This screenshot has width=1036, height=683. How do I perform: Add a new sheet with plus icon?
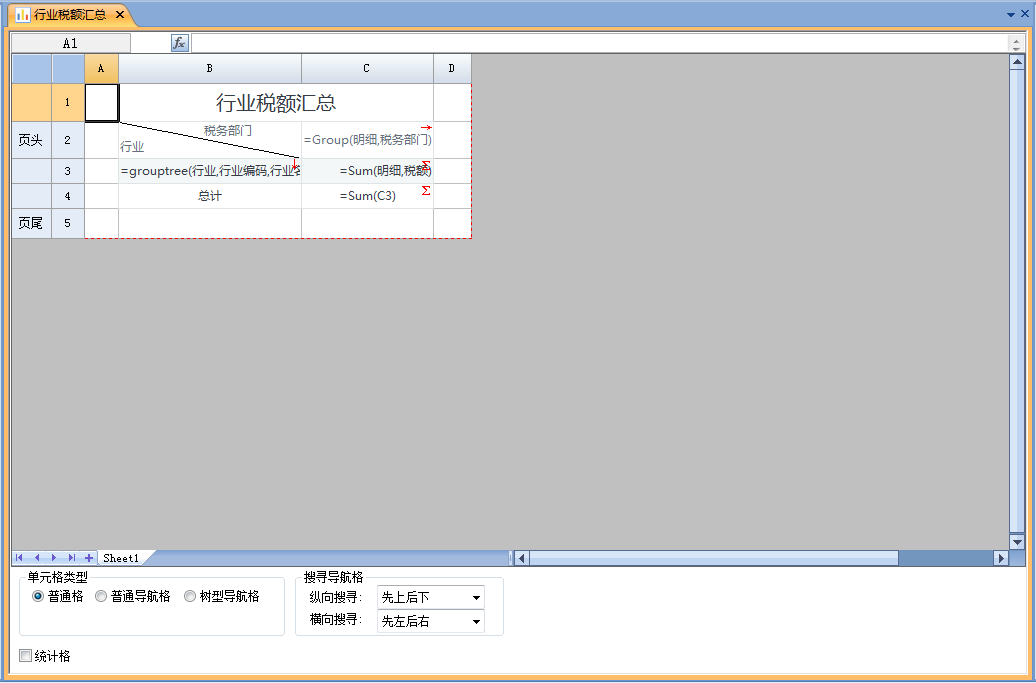click(x=89, y=558)
